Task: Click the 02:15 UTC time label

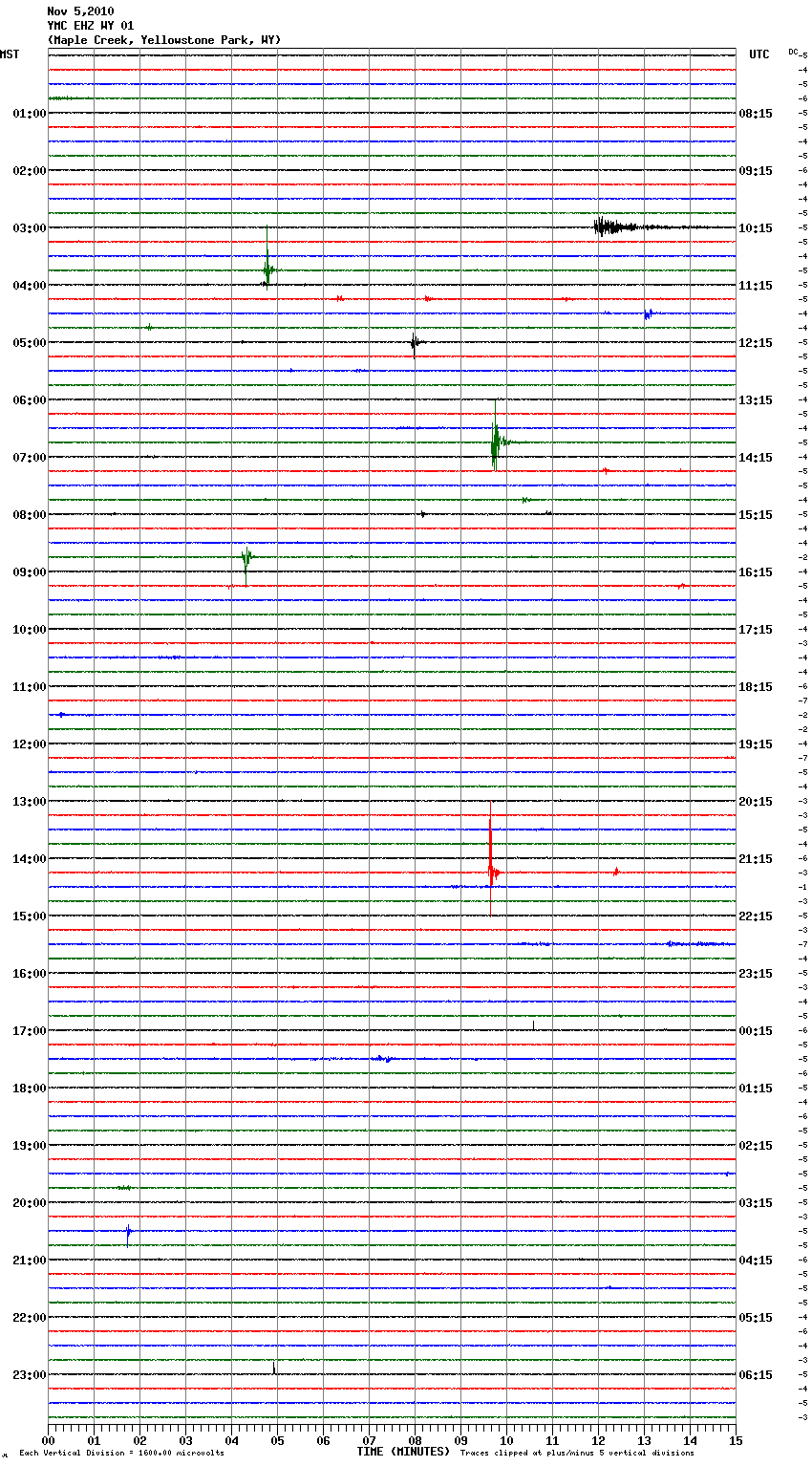Action: [756, 1145]
